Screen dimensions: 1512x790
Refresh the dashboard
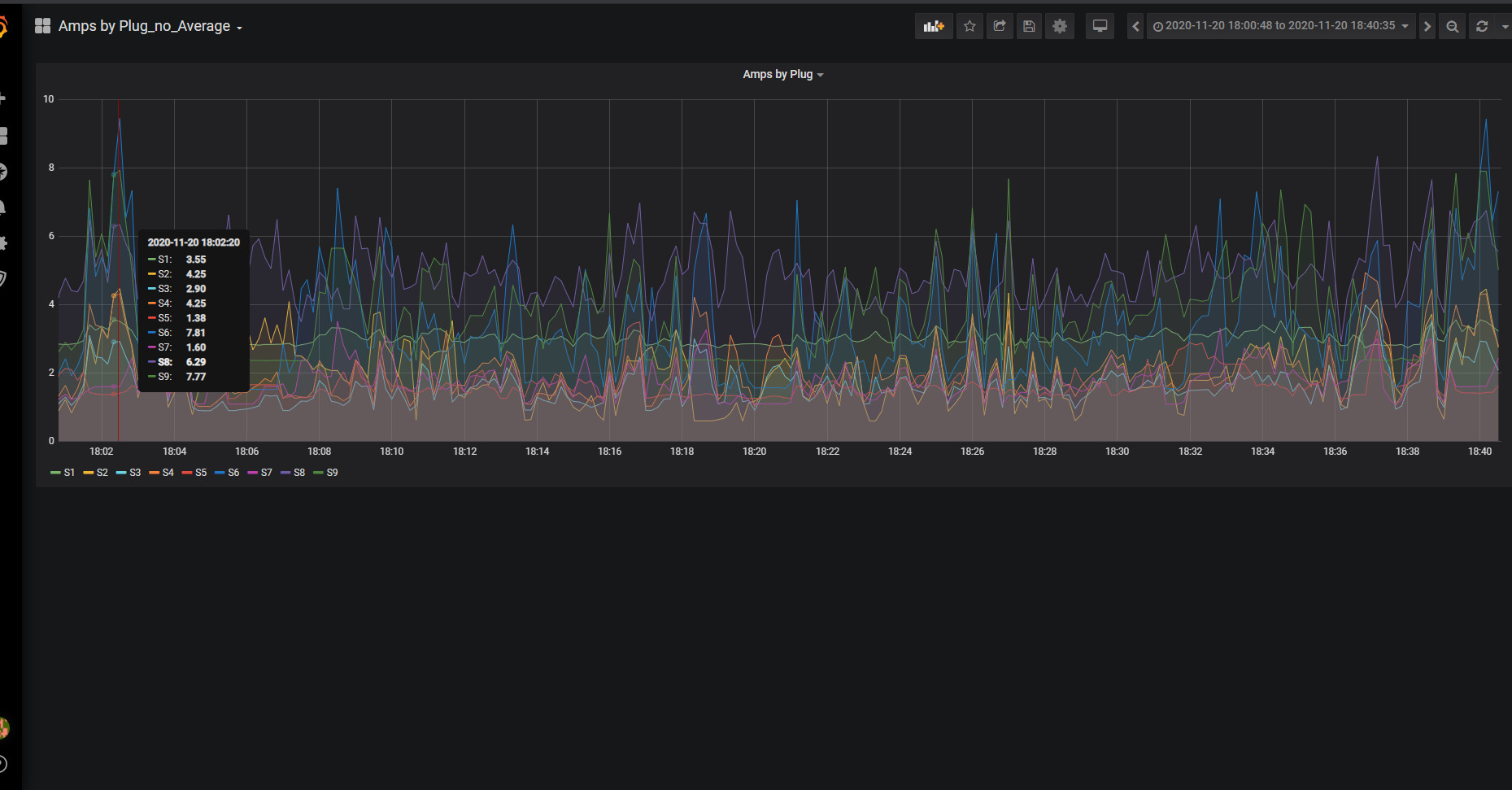(x=1482, y=26)
